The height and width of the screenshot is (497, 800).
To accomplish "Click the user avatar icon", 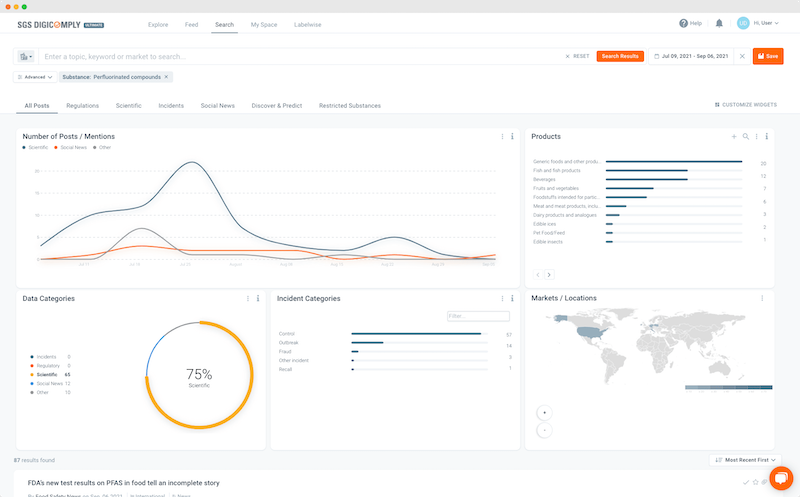I will [x=743, y=23].
